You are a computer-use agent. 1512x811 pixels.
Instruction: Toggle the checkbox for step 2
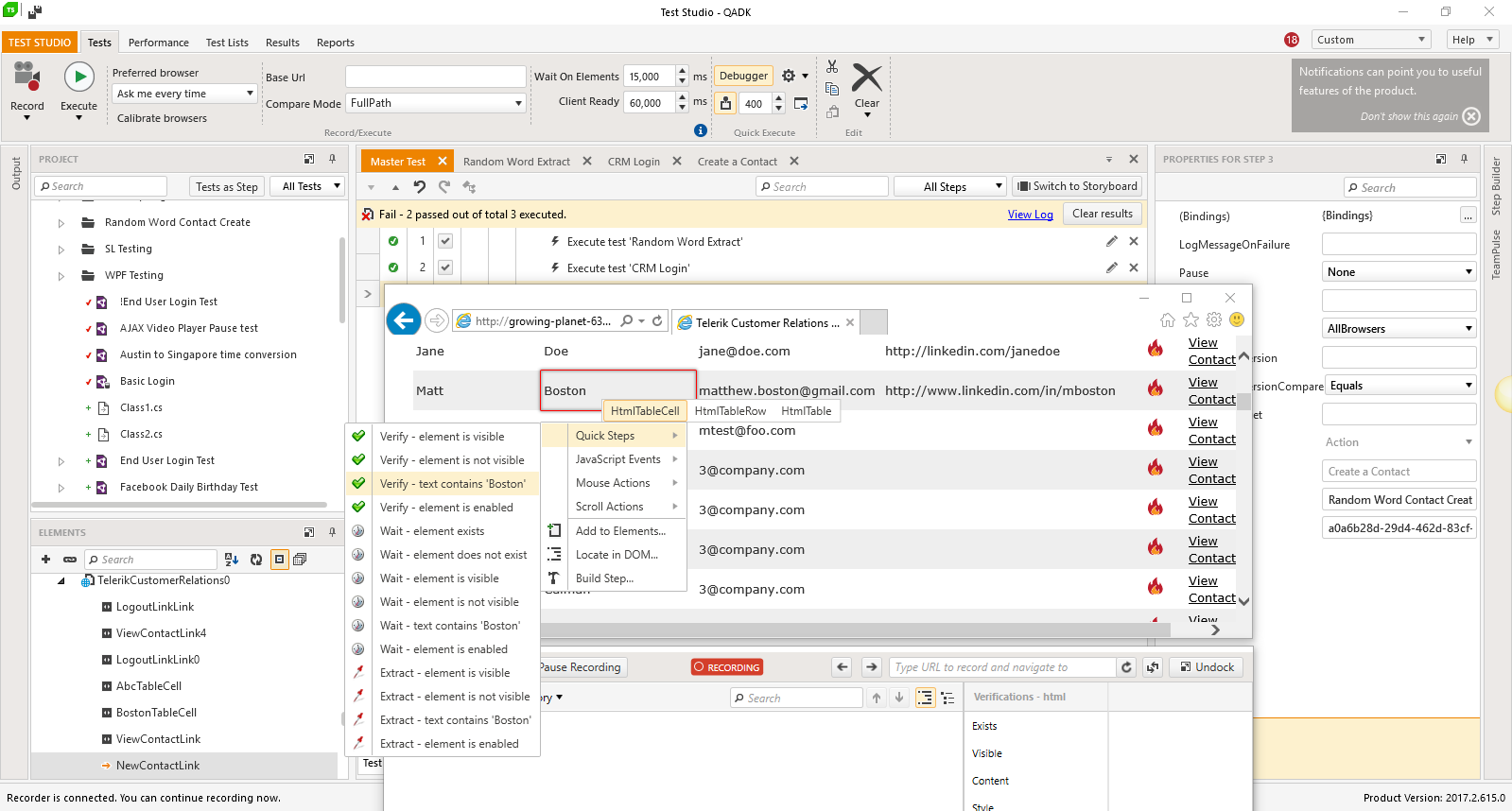click(x=445, y=267)
